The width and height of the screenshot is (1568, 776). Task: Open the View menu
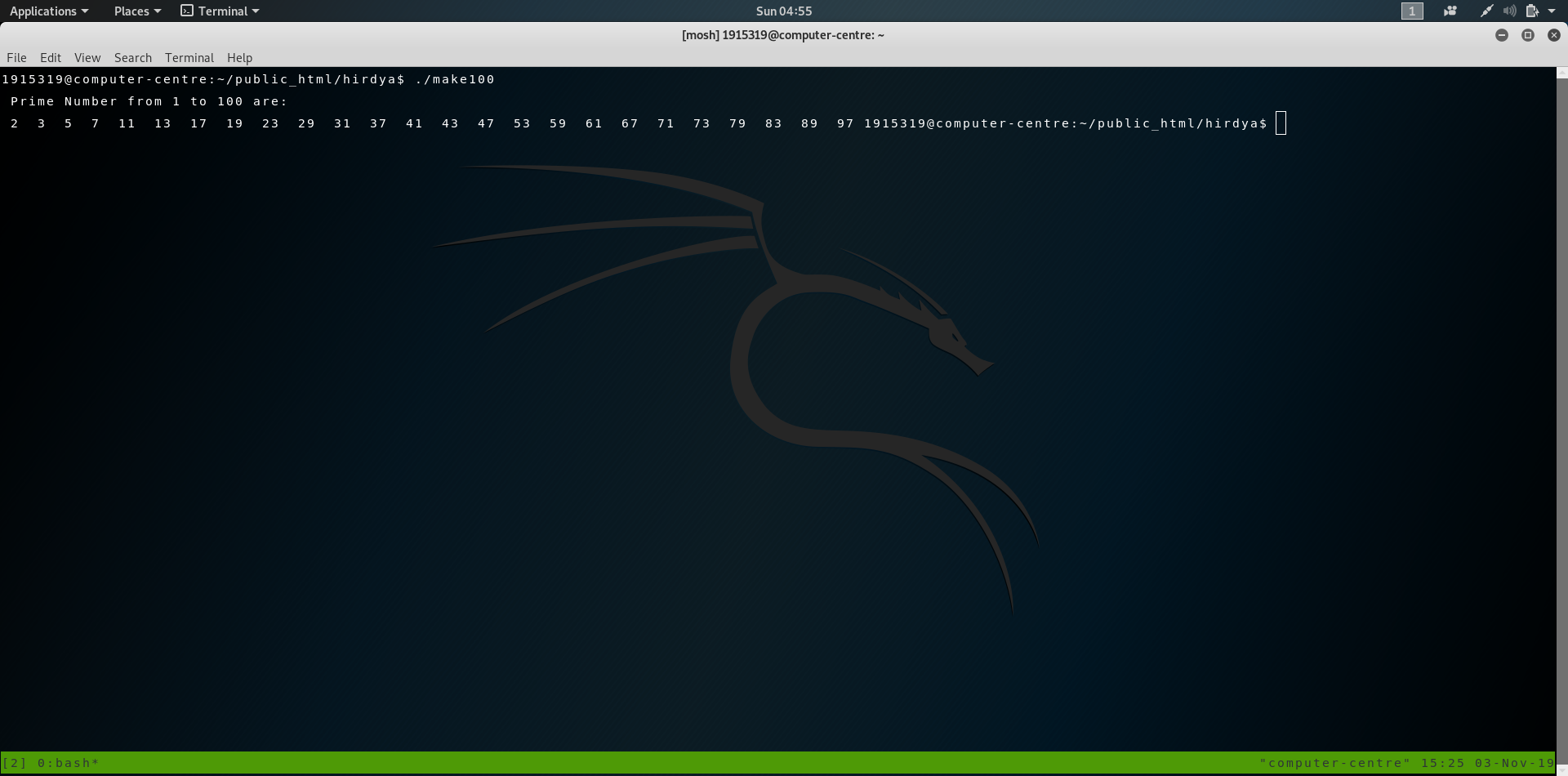pyautogui.click(x=87, y=58)
